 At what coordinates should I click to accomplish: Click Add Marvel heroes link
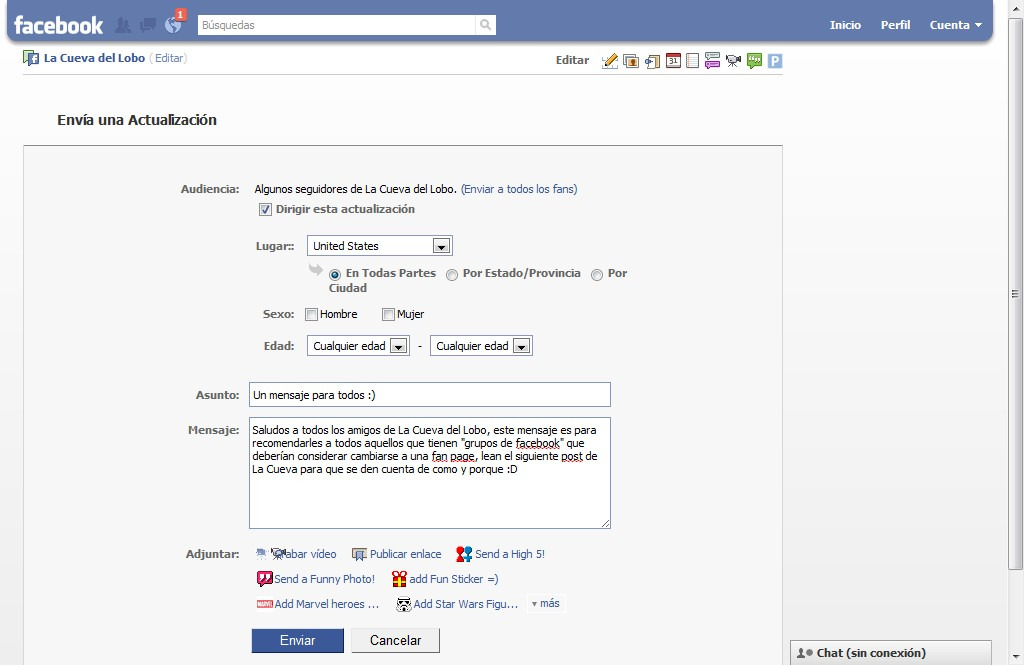[327, 604]
